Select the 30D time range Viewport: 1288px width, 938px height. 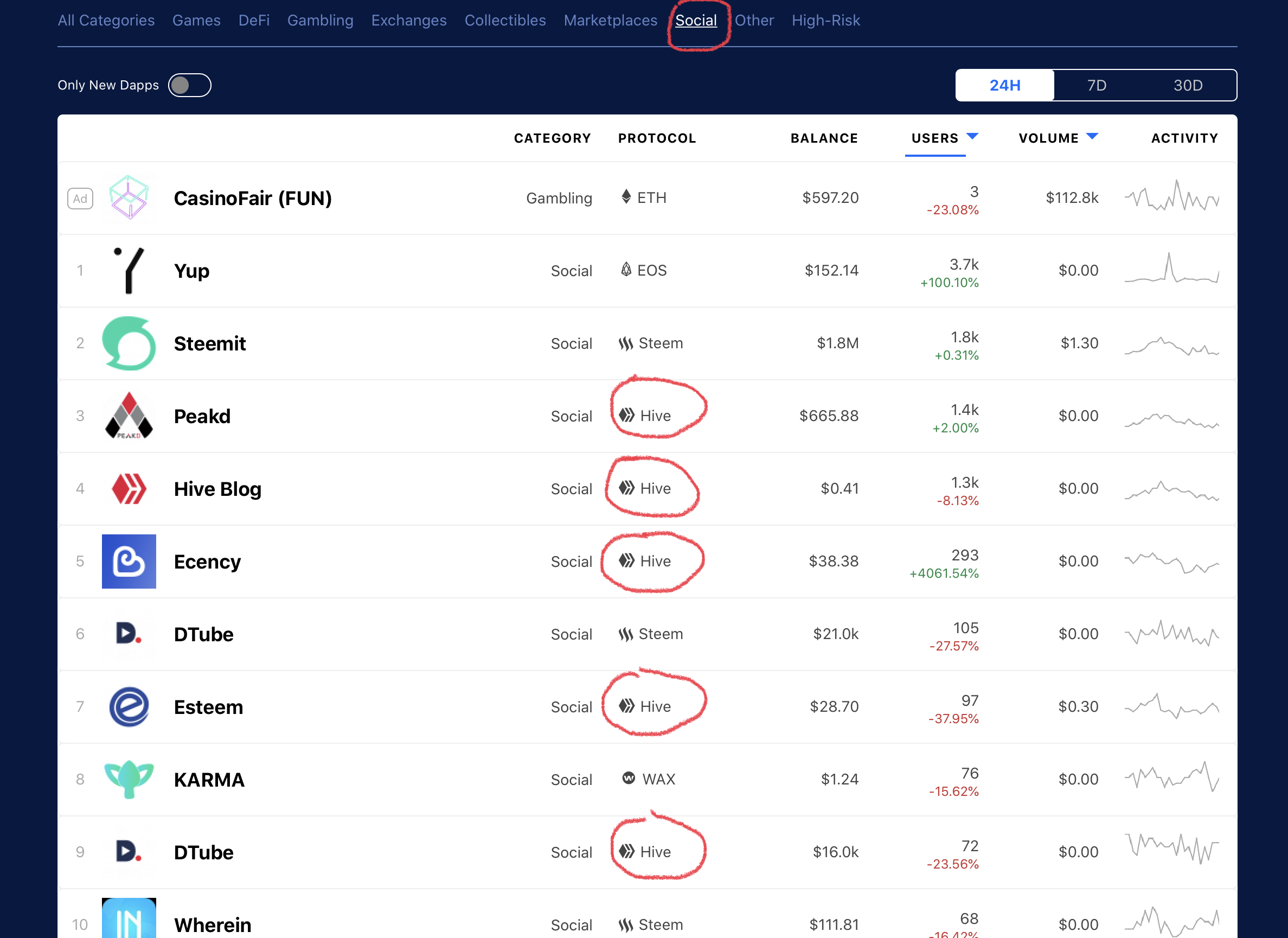[x=1188, y=85]
